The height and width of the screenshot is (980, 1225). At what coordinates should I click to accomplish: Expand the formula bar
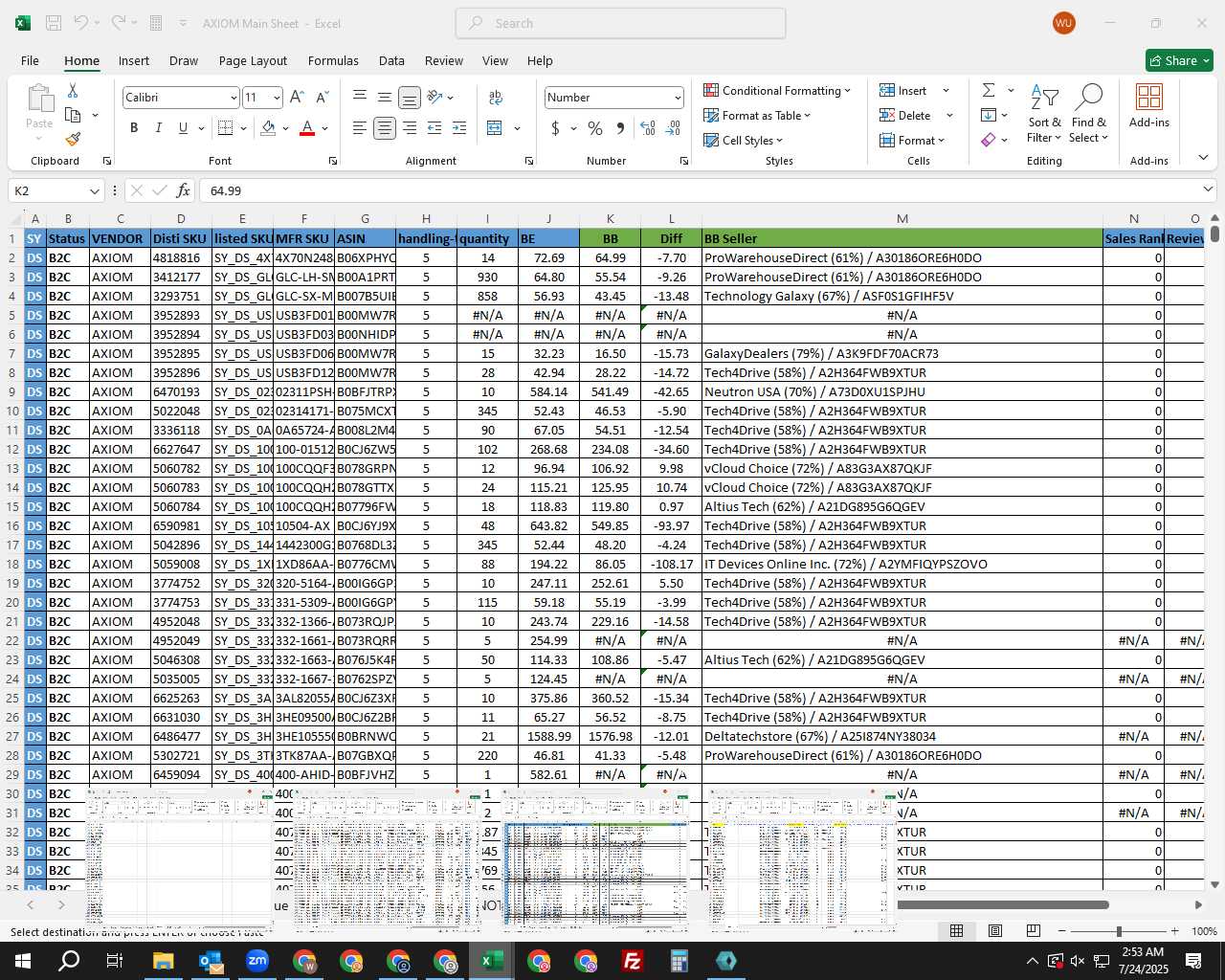tap(1208, 189)
